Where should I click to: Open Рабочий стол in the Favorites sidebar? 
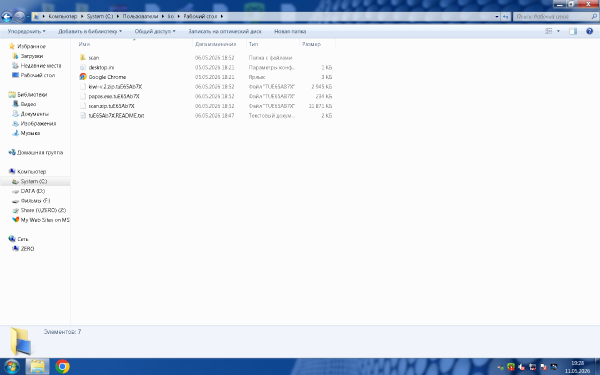click(38, 75)
